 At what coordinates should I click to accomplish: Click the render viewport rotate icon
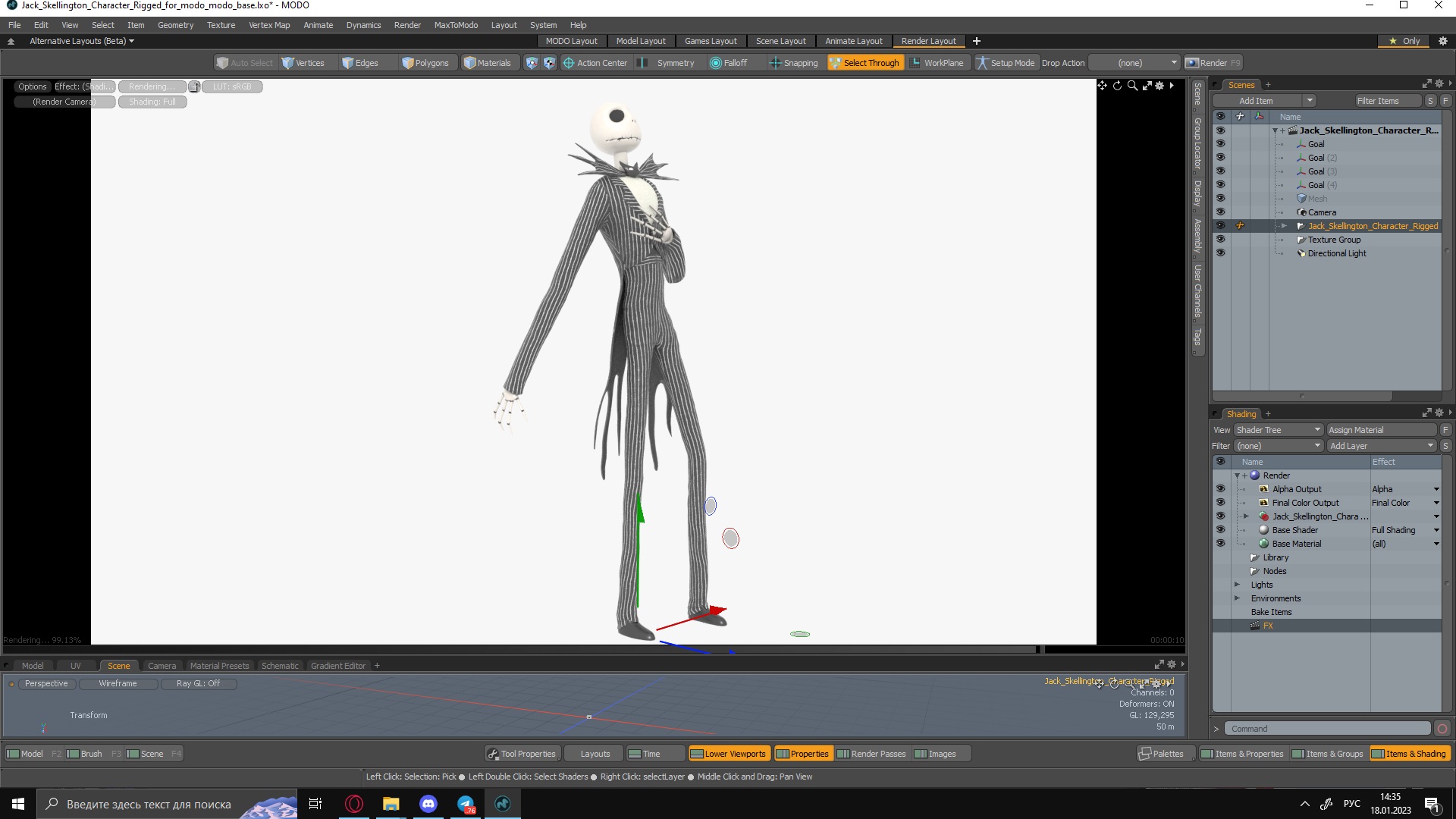click(1117, 86)
